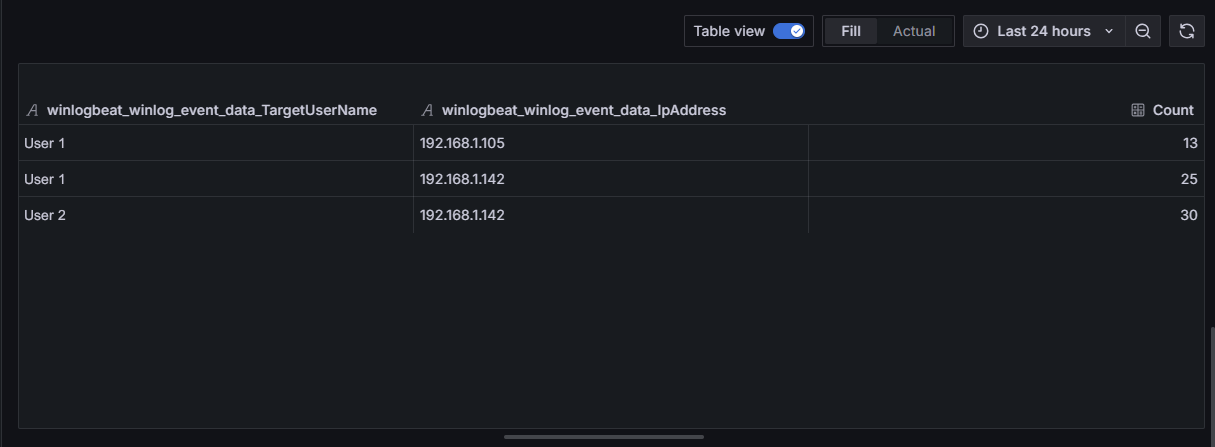The width and height of the screenshot is (1215, 447).
Task: Click the count value 30 cell
Action: pos(1188,215)
